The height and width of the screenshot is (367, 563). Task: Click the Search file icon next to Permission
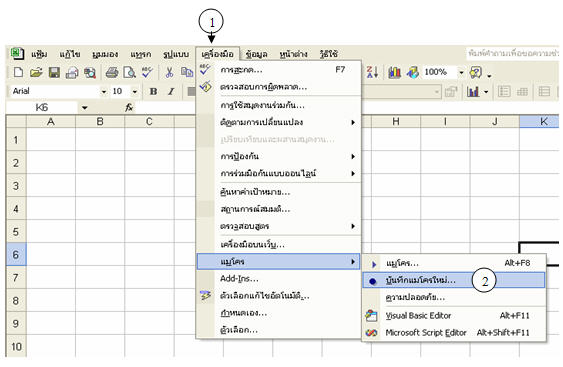coord(90,73)
